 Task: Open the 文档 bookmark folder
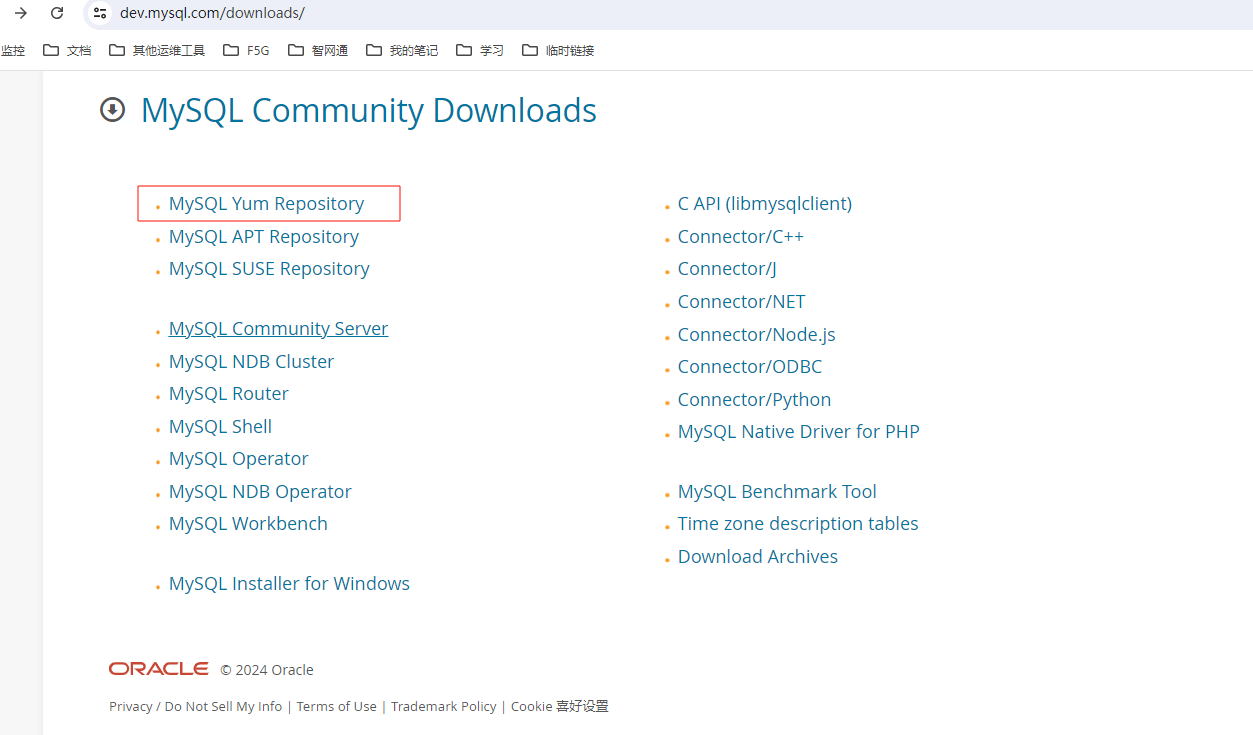point(67,50)
